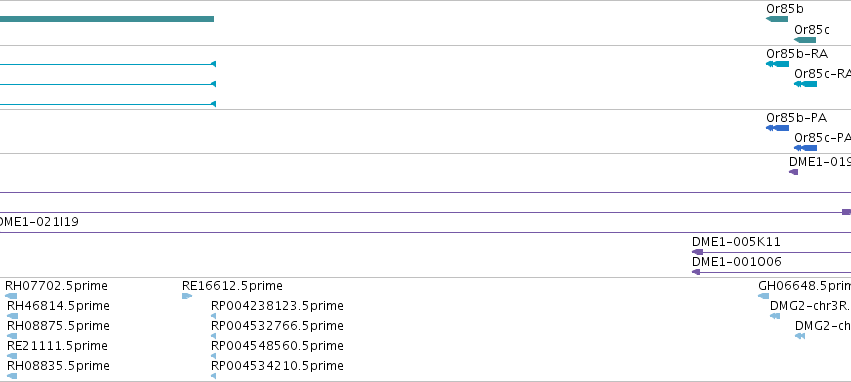Select the RH08835.5prime EST feature
Screen dimensions: 851x382
click(x=12, y=375)
